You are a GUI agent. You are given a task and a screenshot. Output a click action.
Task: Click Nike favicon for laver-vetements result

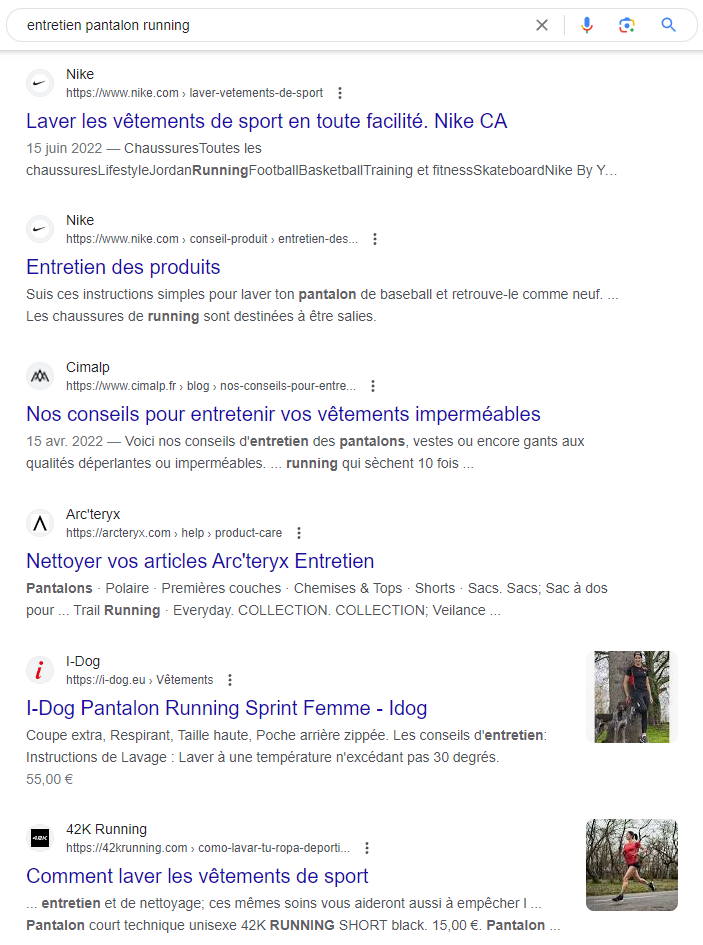(40, 83)
